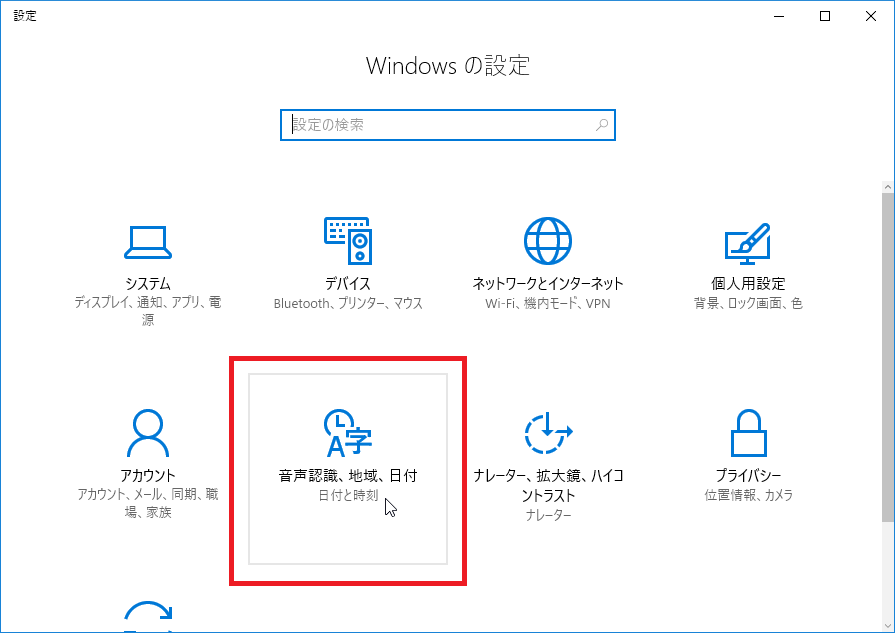Image resolution: width=895 pixels, height=633 pixels.
Task: Click the search magnifier icon
Action: [602, 124]
